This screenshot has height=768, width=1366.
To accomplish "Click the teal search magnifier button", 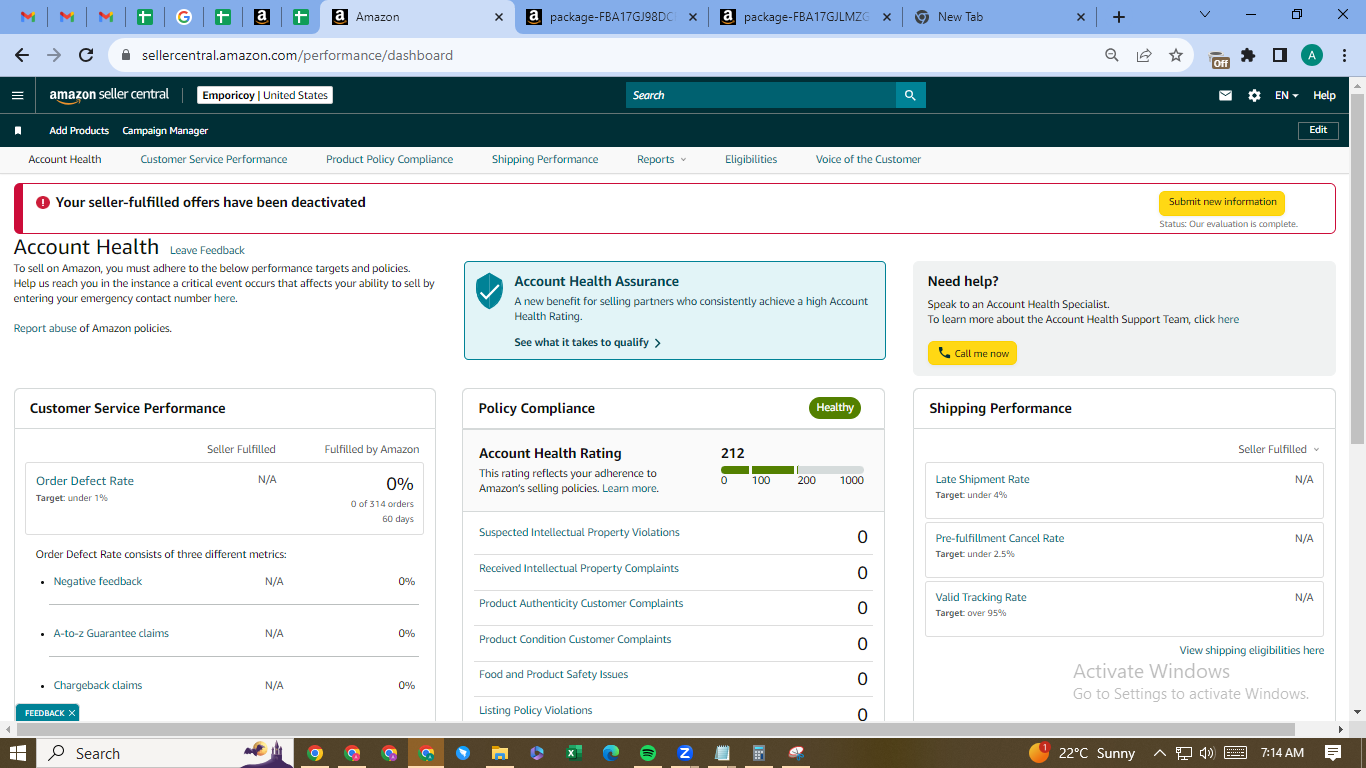I will click(910, 95).
